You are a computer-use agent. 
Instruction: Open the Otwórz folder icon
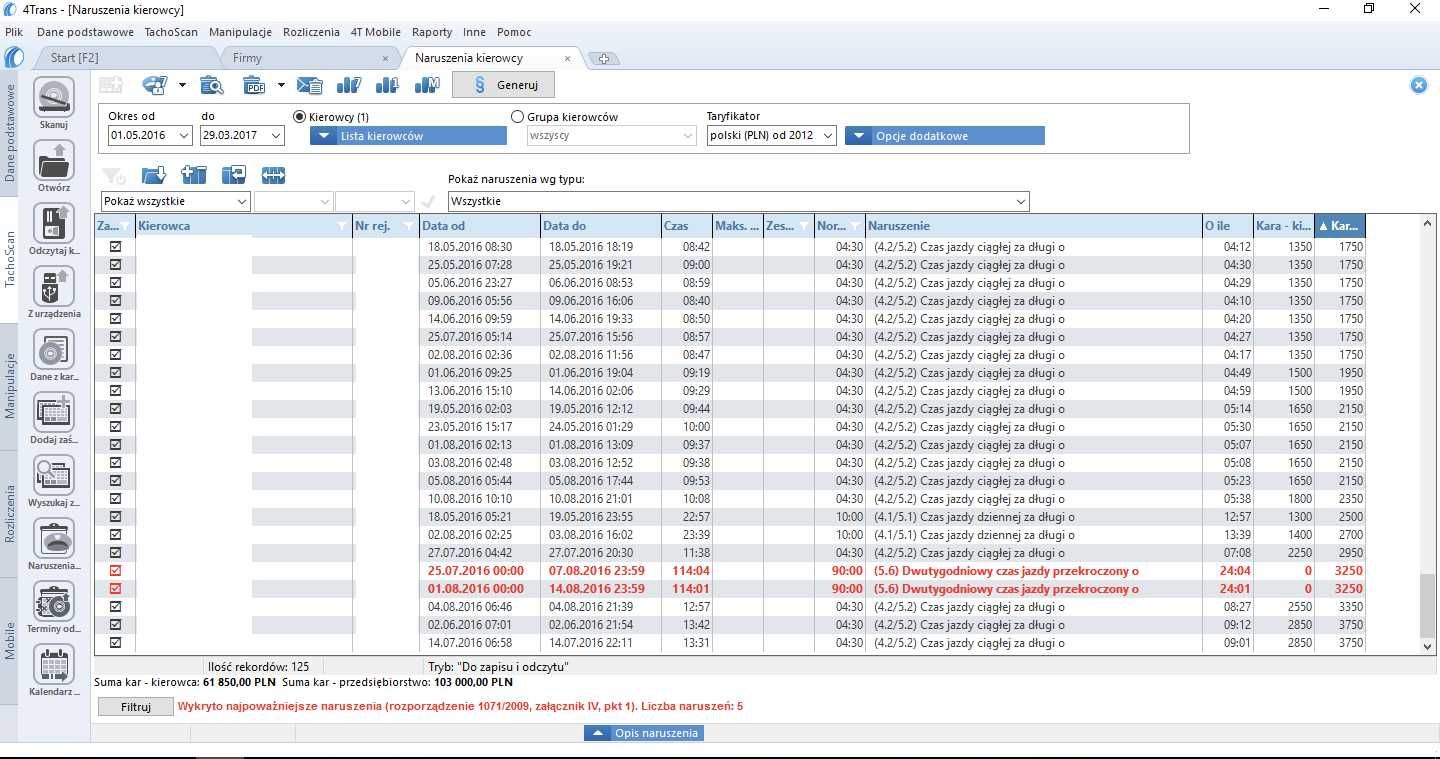point(54,160)
